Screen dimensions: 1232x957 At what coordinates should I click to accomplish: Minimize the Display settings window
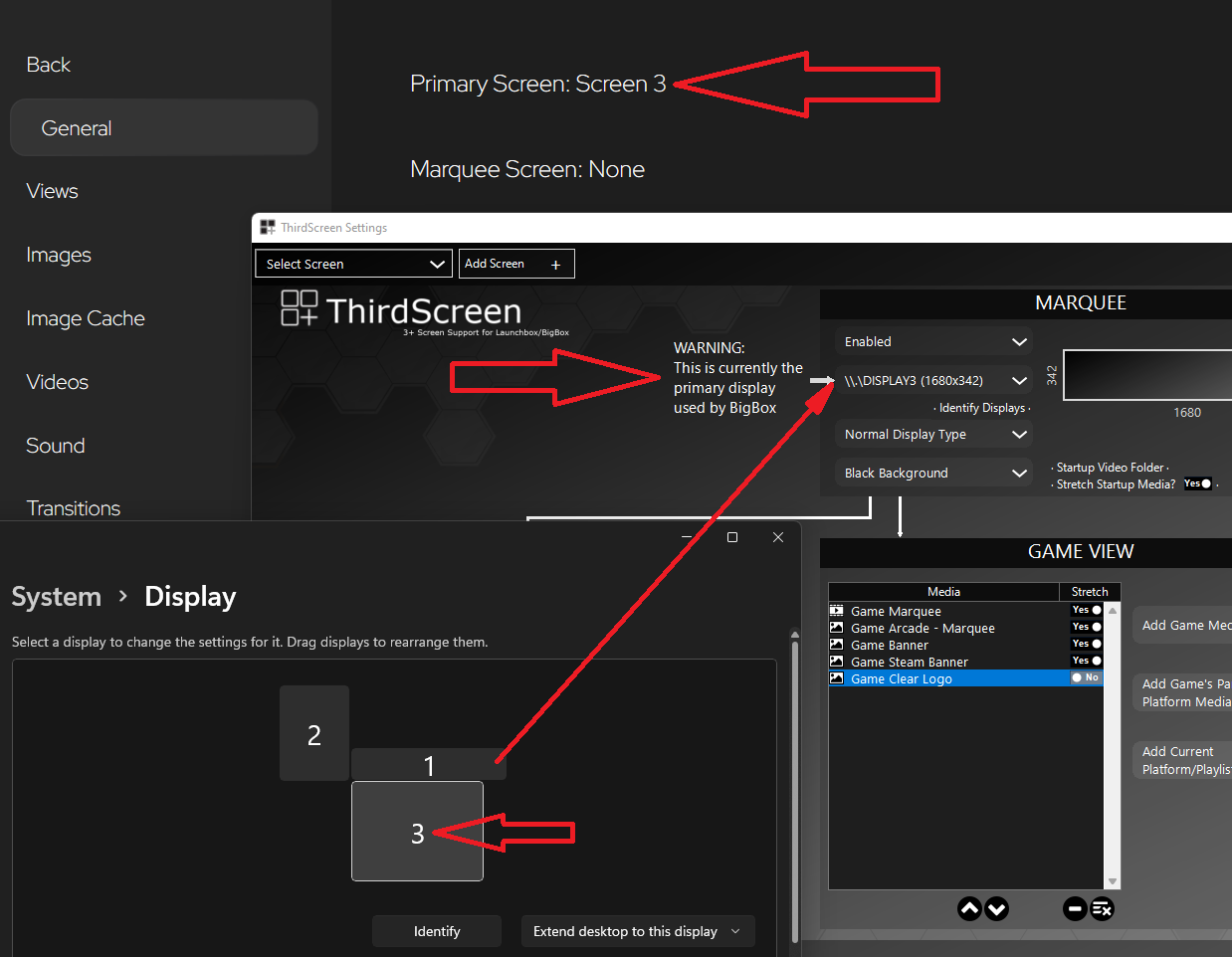coord(687,537)
